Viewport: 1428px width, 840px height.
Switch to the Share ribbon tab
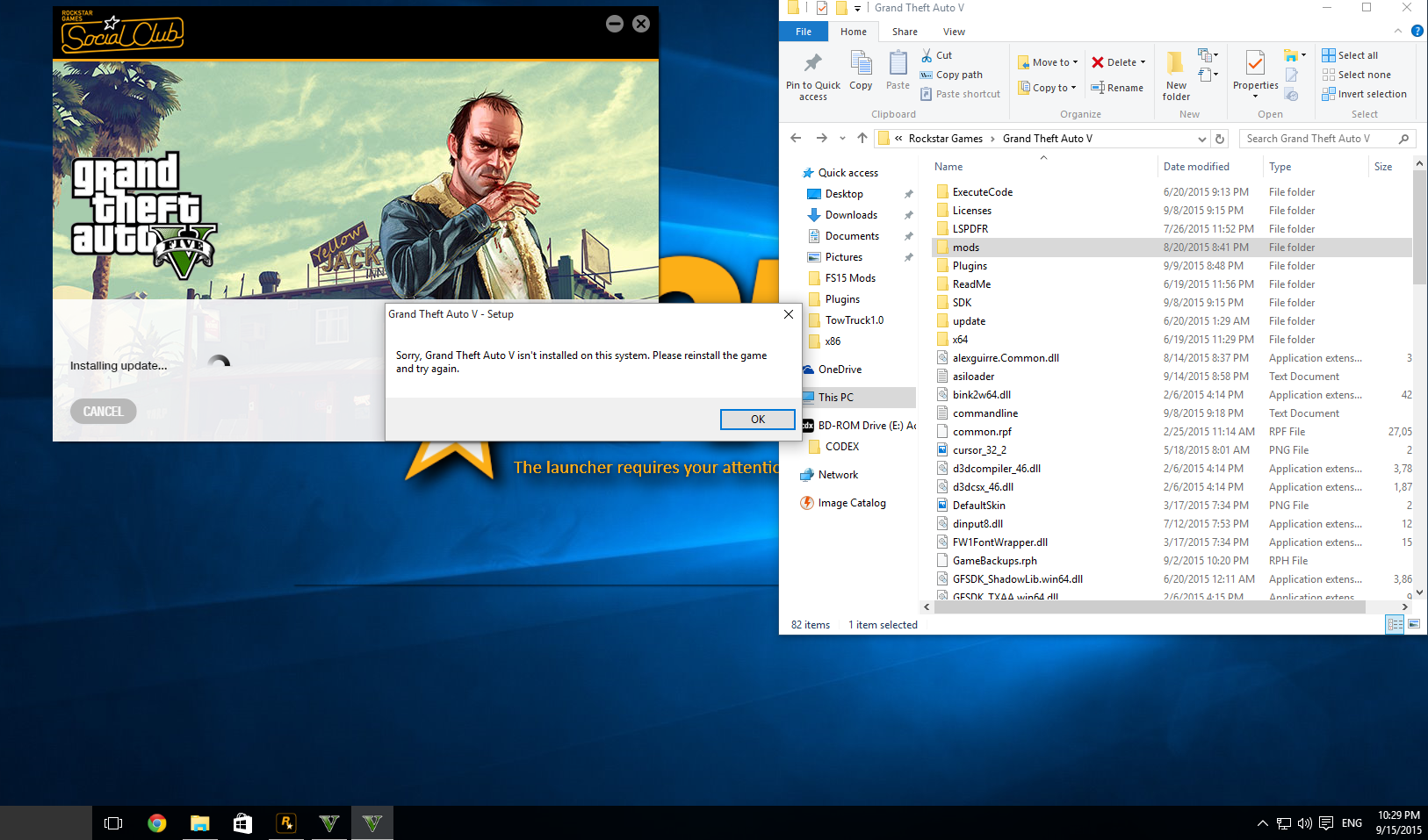click(905, 32)
